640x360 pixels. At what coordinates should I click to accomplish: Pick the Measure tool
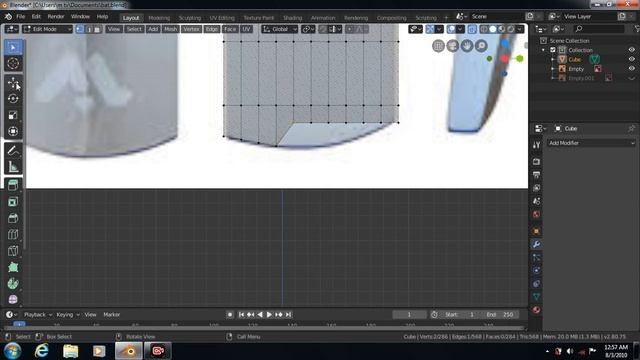tap(13, 167)
